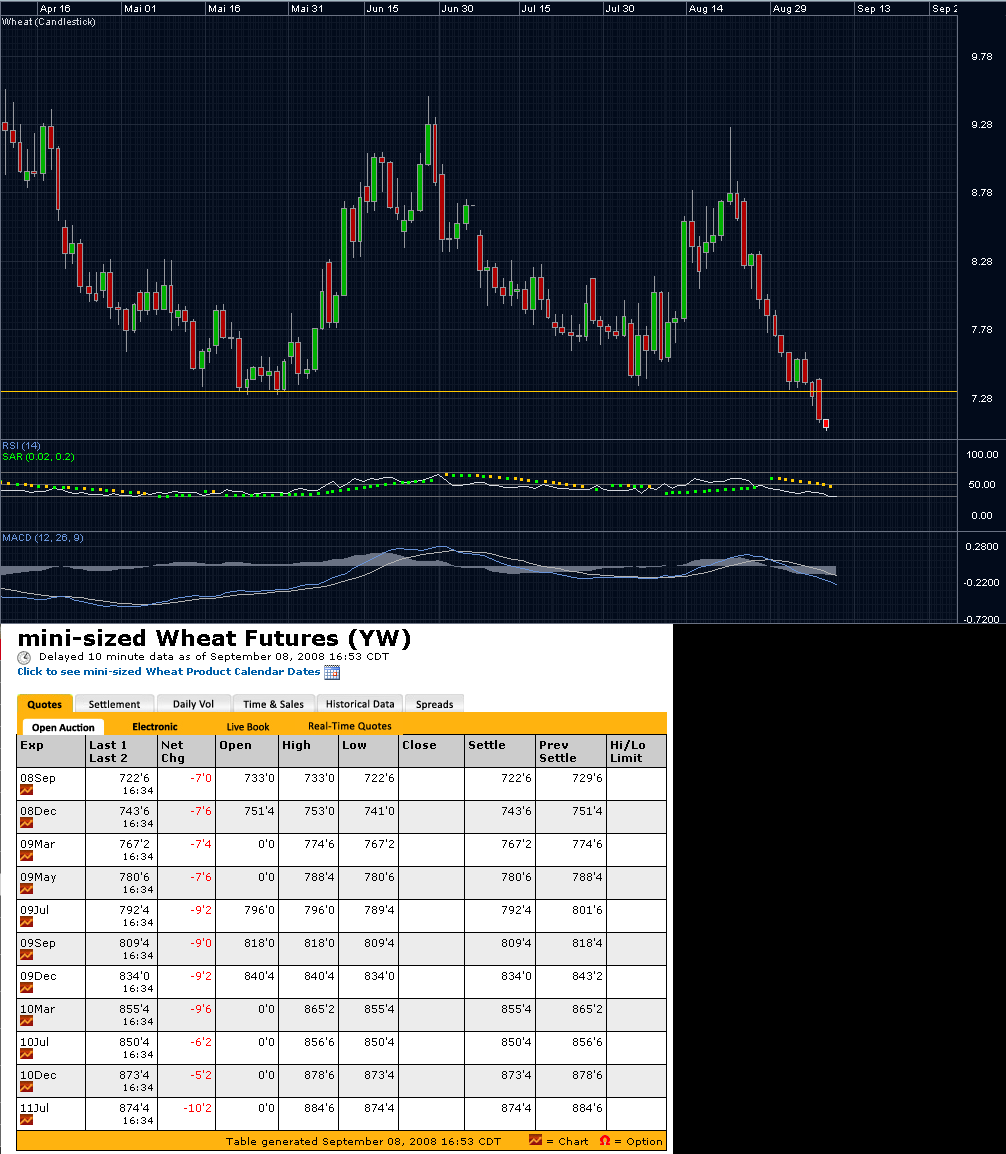Click the 09Jul expiration label

coord(35,910)
